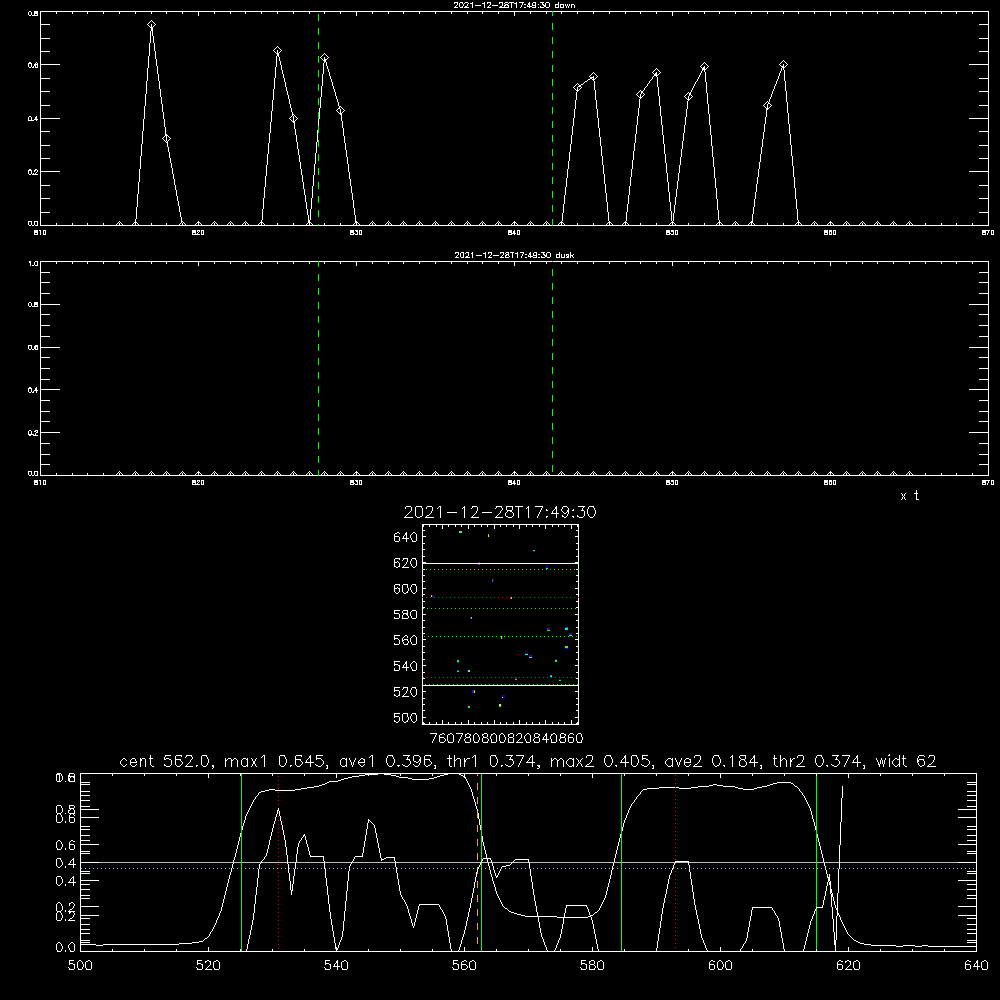Click the tallest diamond peak marker in dawn plot
Viewport: 1000px width, 1000px height.
pos(151,25)
